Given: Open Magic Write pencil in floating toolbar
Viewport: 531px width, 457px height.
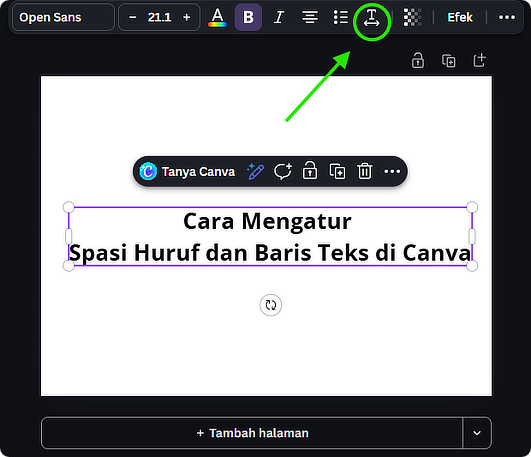Looking at the screenshot, I should [x=255, y=171].
